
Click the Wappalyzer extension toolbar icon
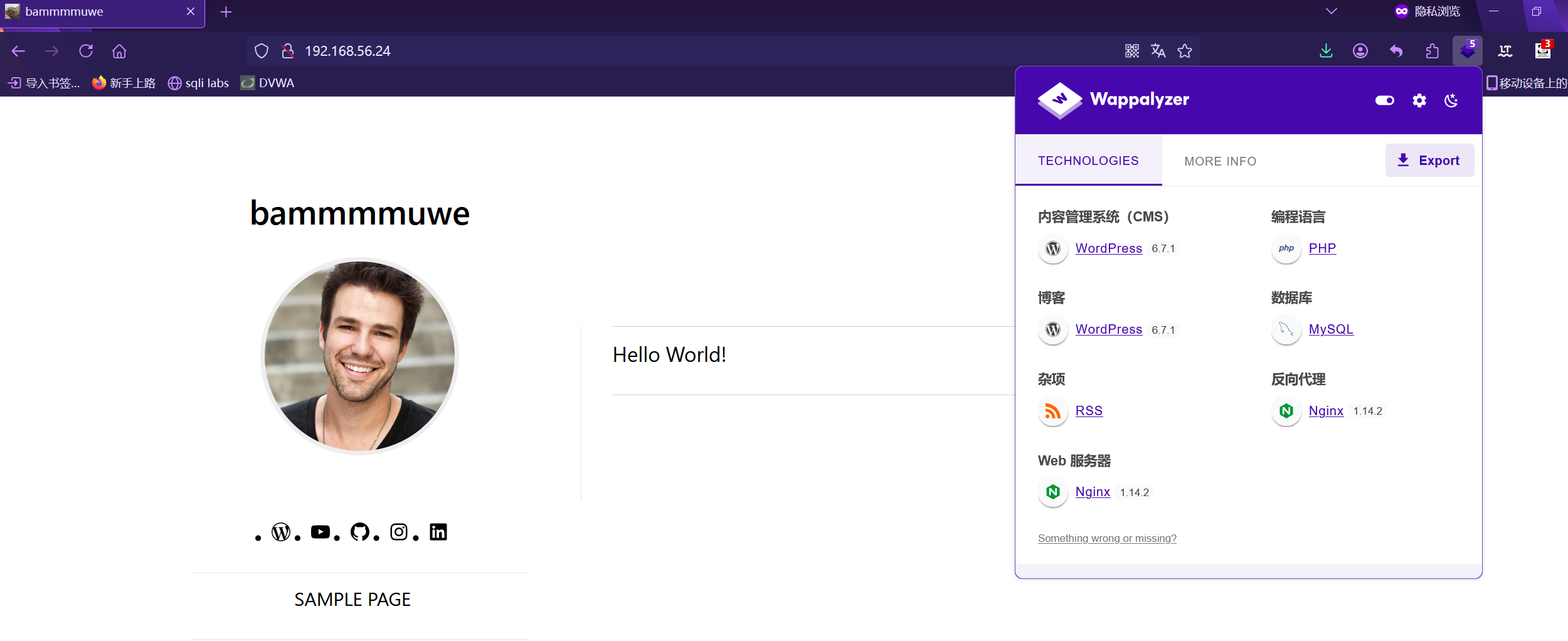[1467, 51]
